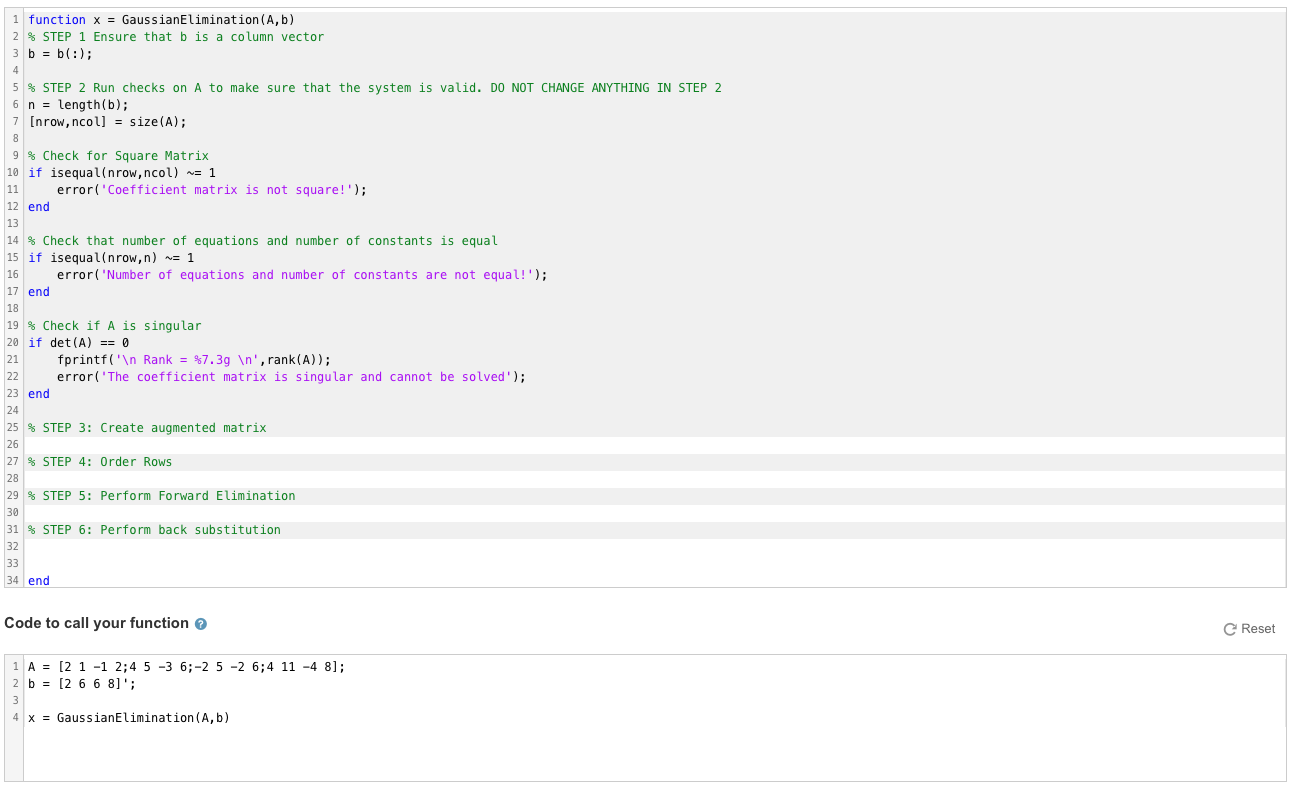Click the final 'end' keyword on line 34

click(38, 580)
